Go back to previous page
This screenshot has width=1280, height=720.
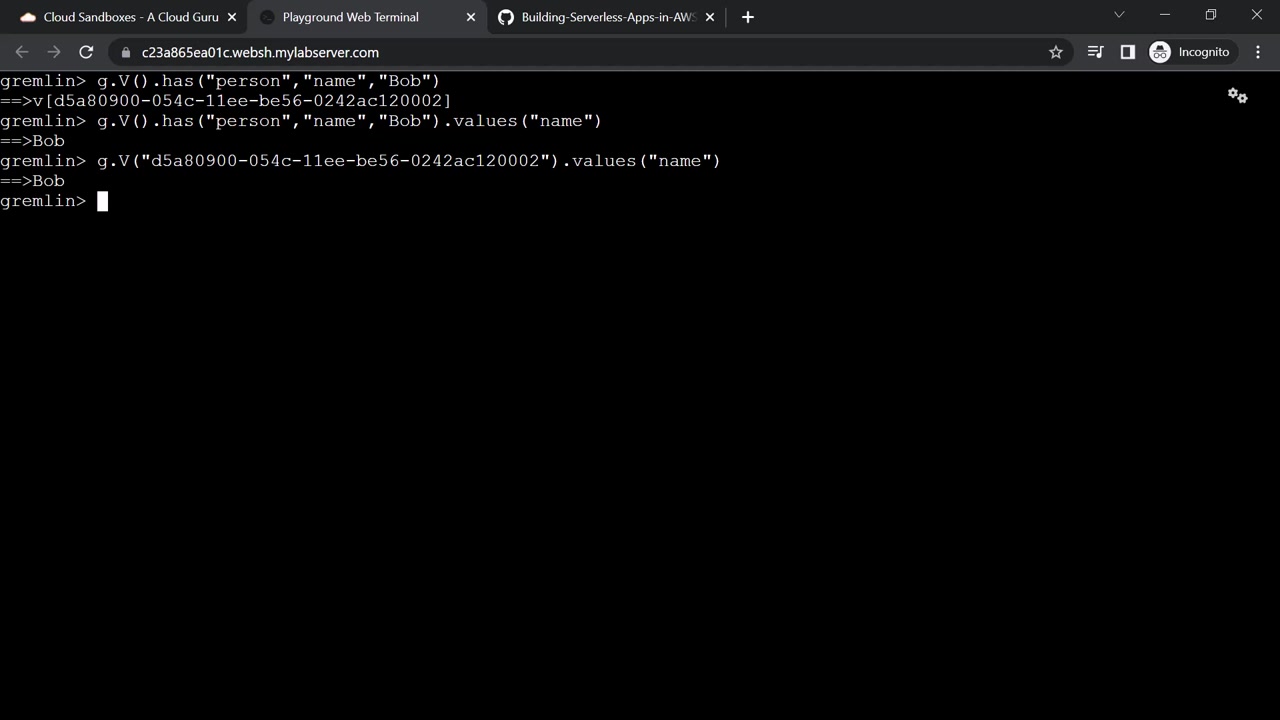coord(22,52)
